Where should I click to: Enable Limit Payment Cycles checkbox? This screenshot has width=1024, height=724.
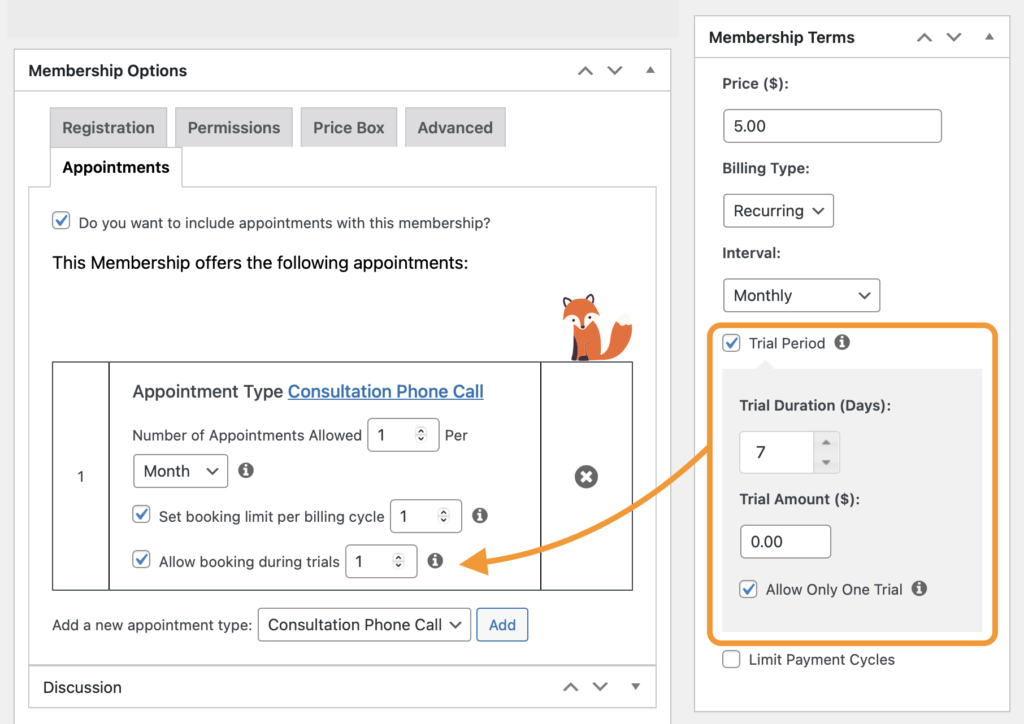click(731, 659)
